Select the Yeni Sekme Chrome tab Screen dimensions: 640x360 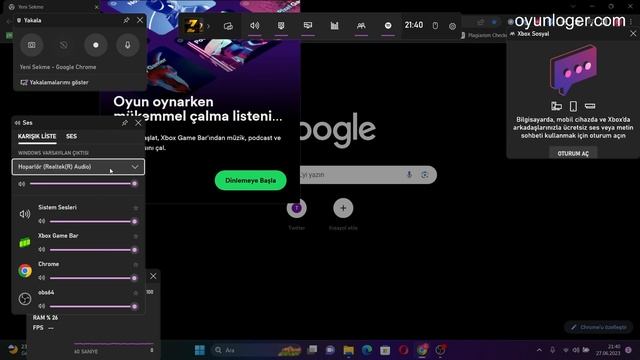point(53,7)
